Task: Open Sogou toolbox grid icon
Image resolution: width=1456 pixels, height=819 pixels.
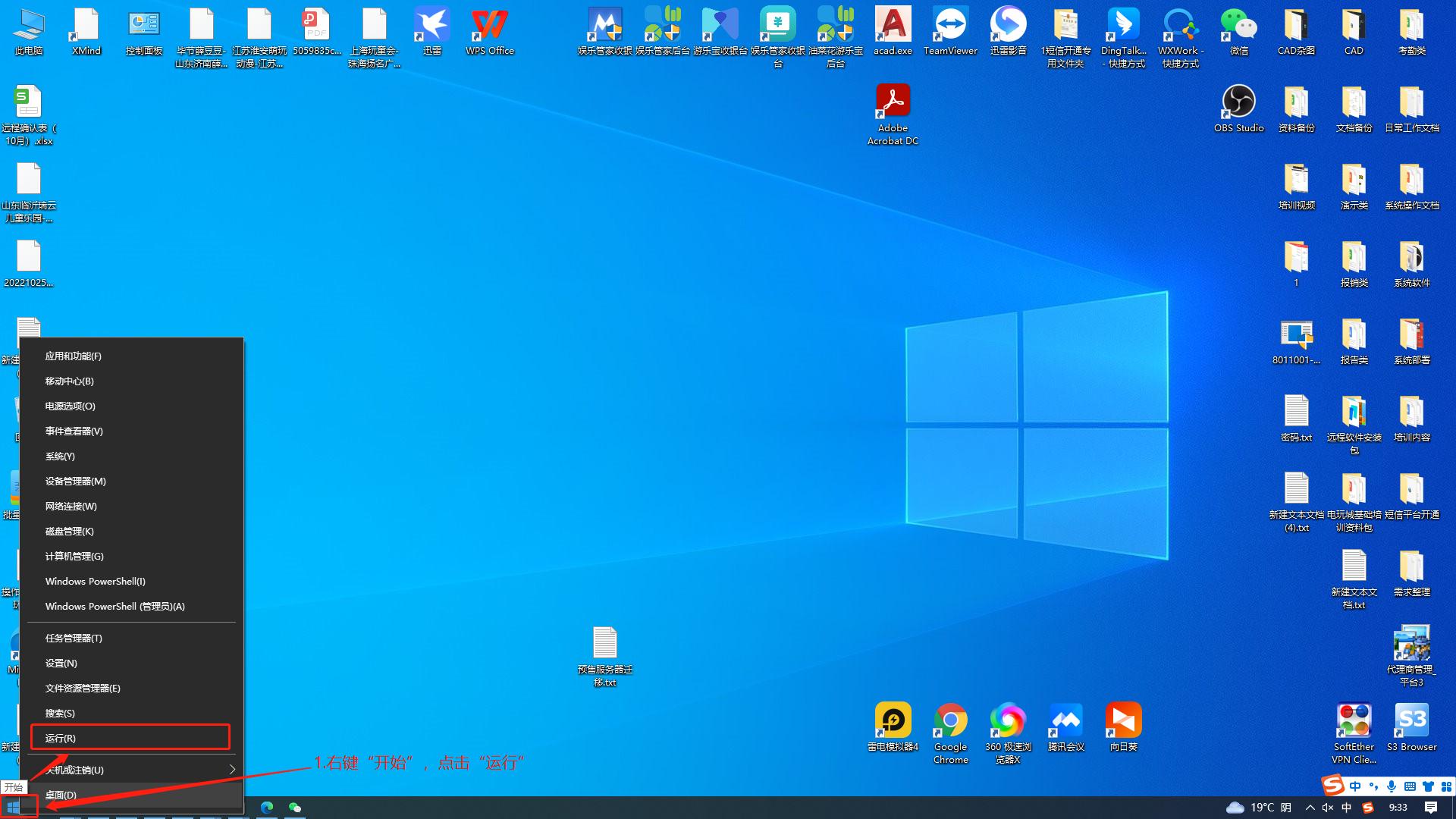Action: coord(1446,786)
